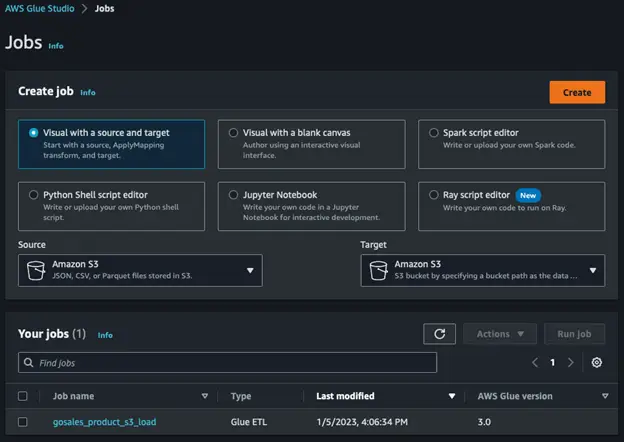Open AWS Glue Studio breadcrumb link
Image resolution: width=624 pixels, height=442 pixels.
click(39, 8)
